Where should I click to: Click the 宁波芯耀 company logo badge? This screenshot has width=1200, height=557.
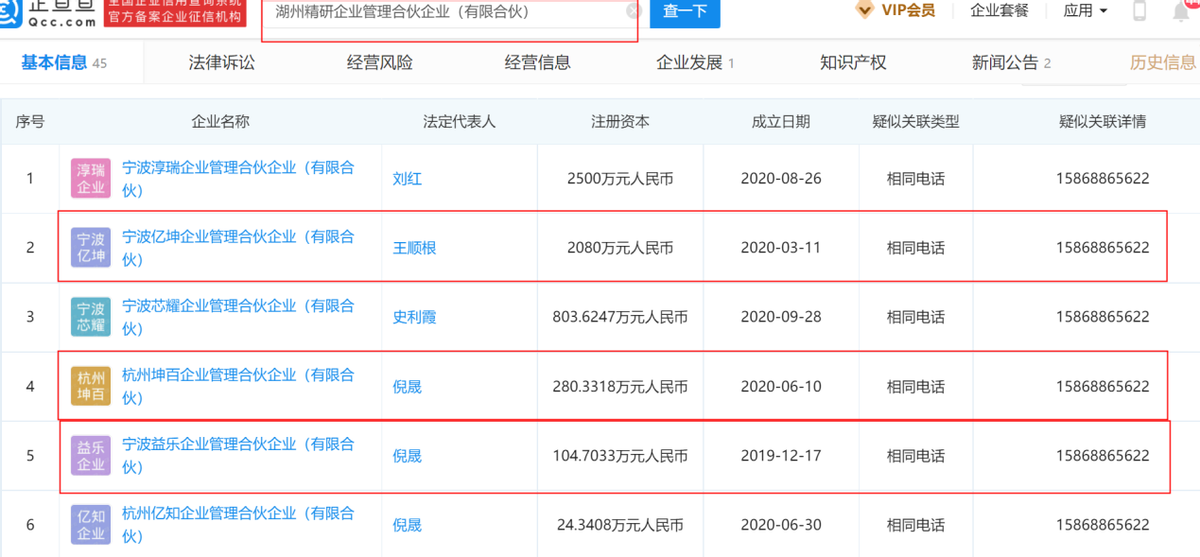coord(91,317)
